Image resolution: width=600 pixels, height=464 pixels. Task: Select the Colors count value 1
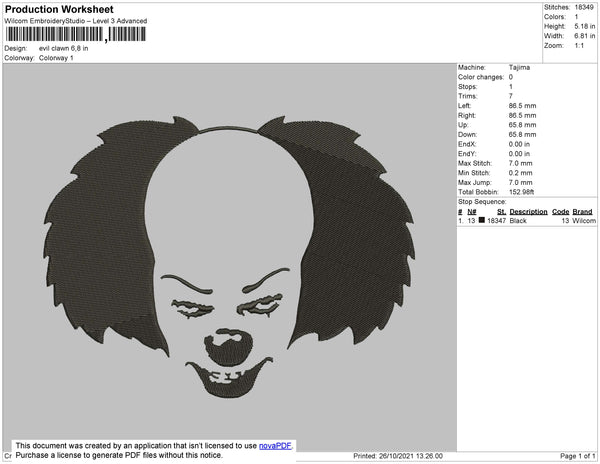click(x=576, y=17)
